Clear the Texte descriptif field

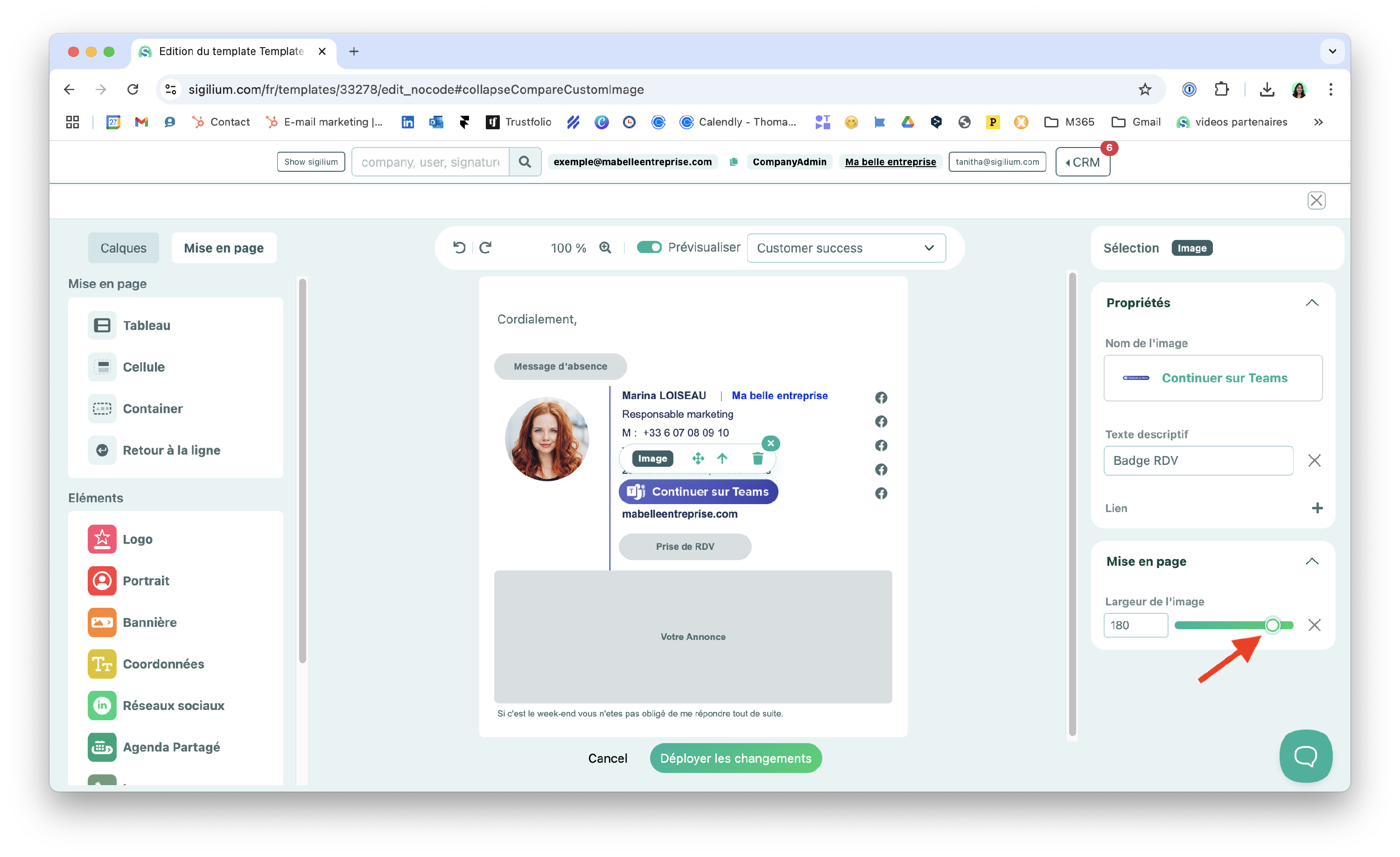pos(1314,460)
